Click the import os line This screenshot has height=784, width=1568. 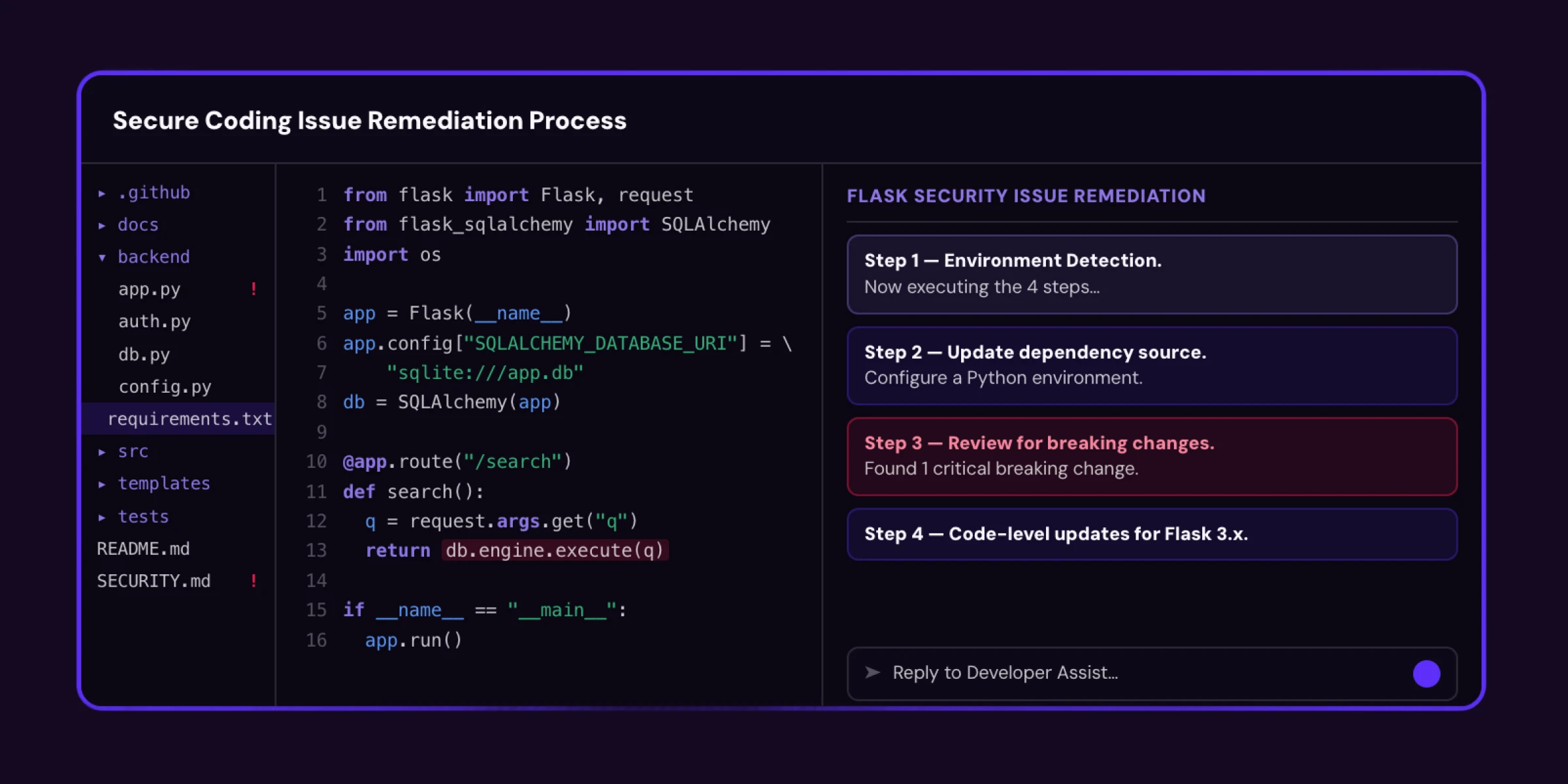[392, 254]
